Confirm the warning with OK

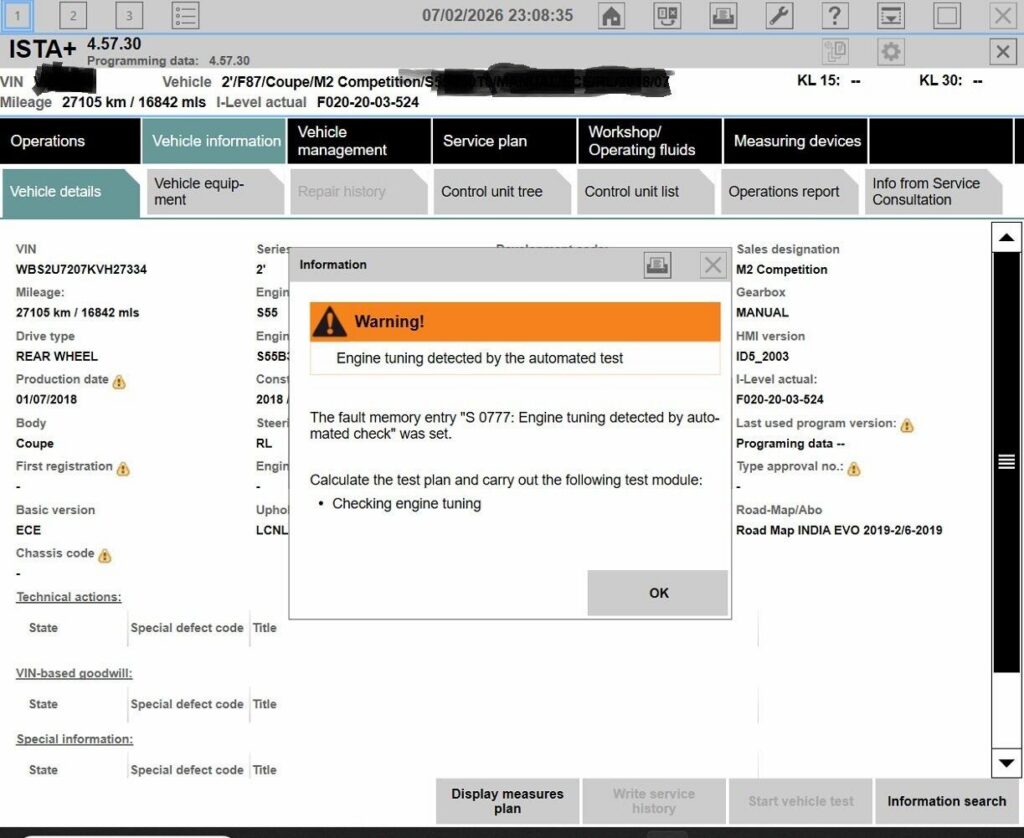(x=658, y=592)
